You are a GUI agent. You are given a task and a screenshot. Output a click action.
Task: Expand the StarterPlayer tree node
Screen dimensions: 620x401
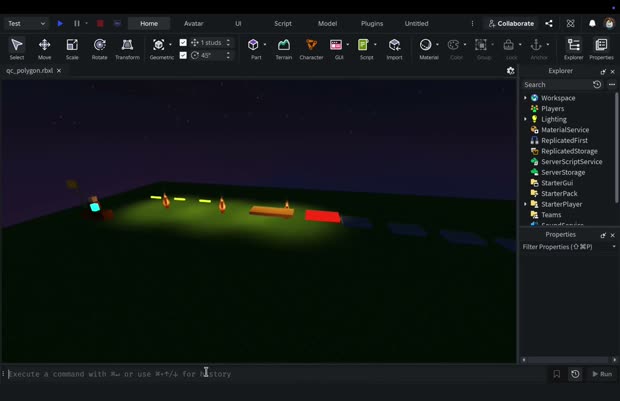coord(525,204)
